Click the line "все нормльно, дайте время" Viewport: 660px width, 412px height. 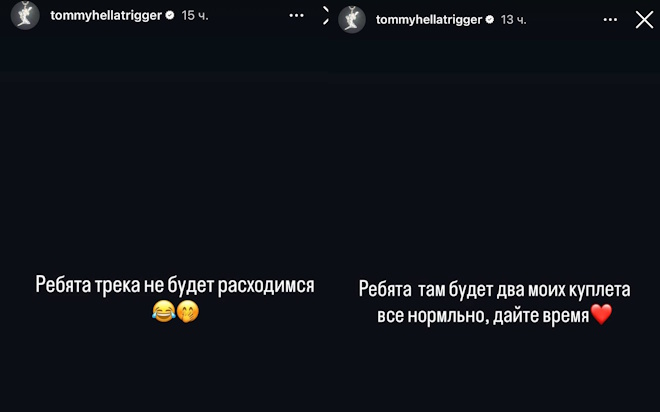click(483, 316)
